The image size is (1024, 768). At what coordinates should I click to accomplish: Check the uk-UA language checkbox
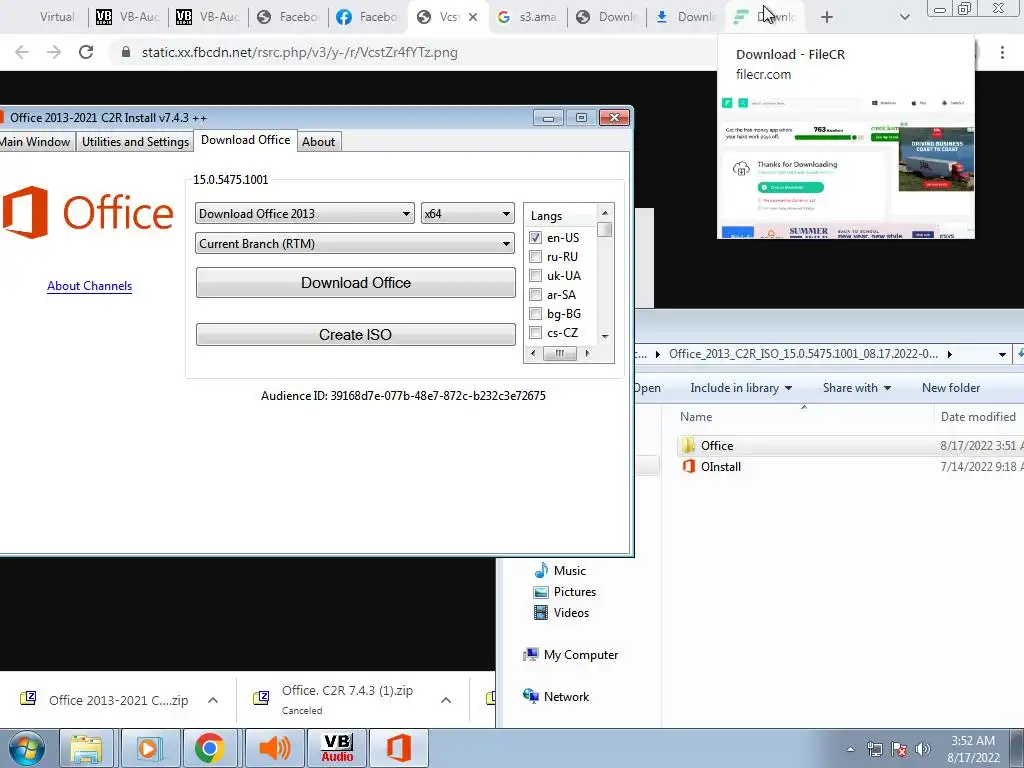(x=536, y=276)
